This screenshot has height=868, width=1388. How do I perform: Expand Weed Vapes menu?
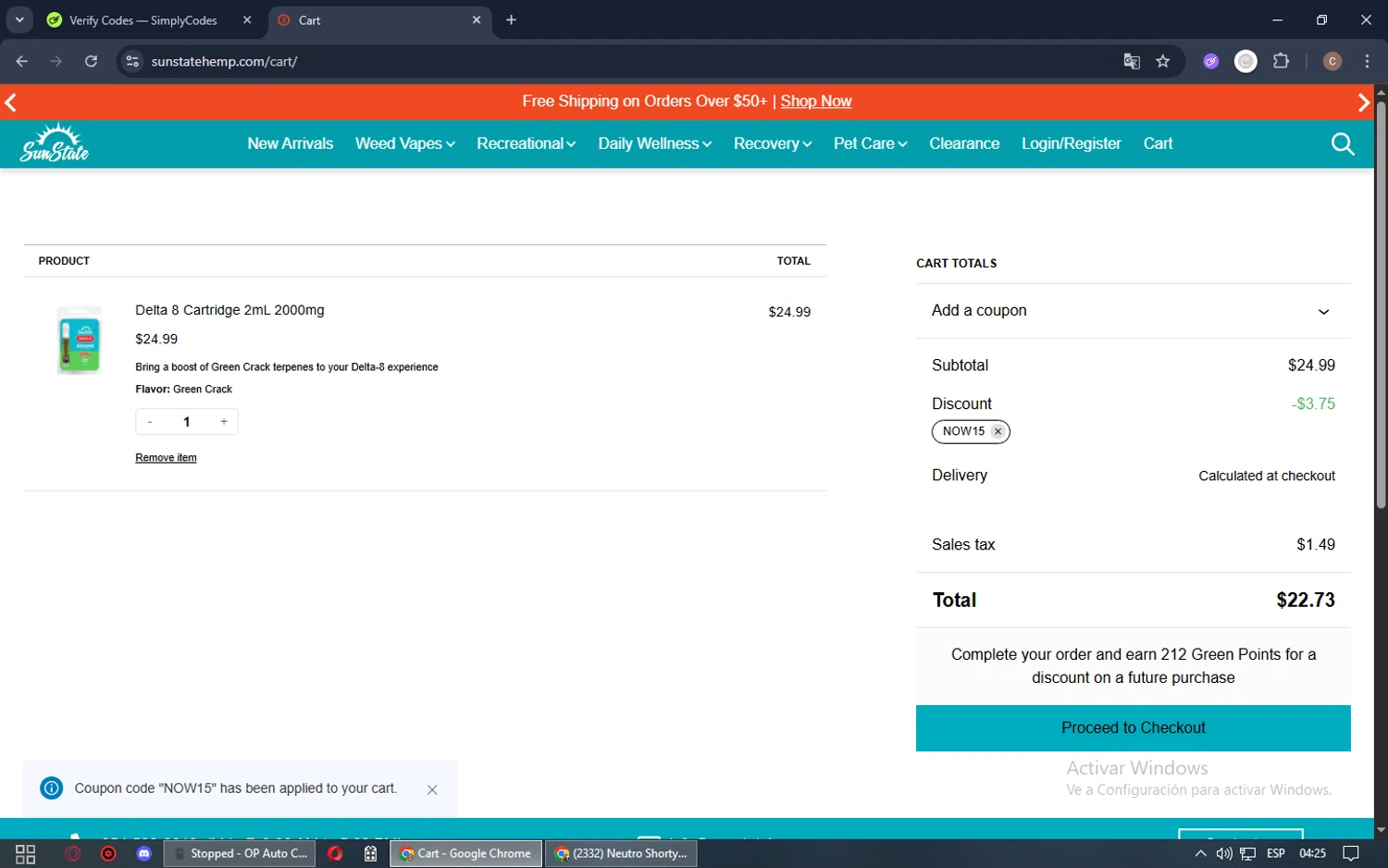click(x=404, y=143)
